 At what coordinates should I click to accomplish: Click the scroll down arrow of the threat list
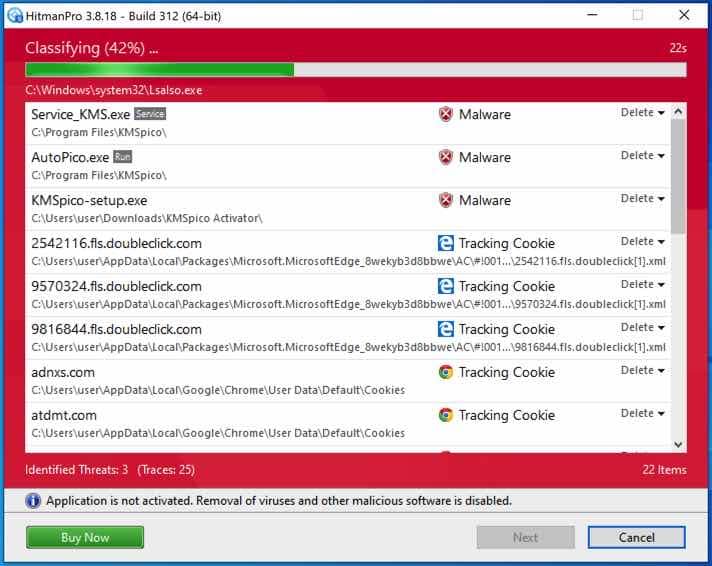[678, 445]
